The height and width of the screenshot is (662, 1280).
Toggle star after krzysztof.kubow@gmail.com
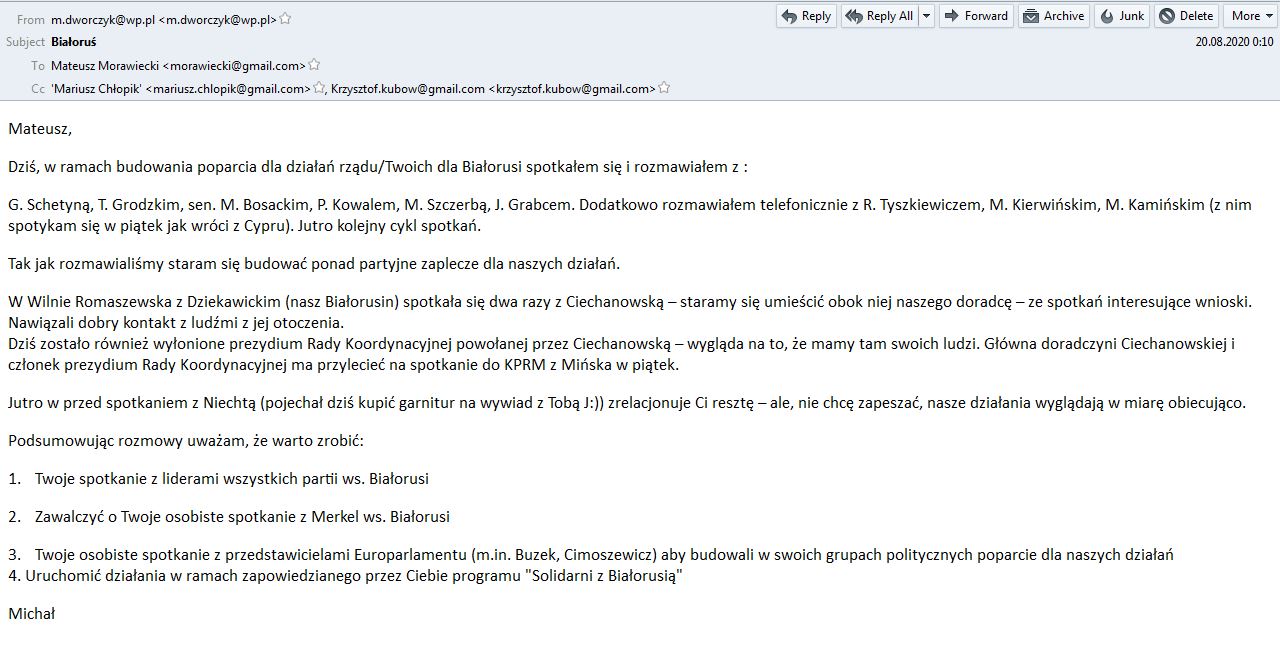(664, 89)
